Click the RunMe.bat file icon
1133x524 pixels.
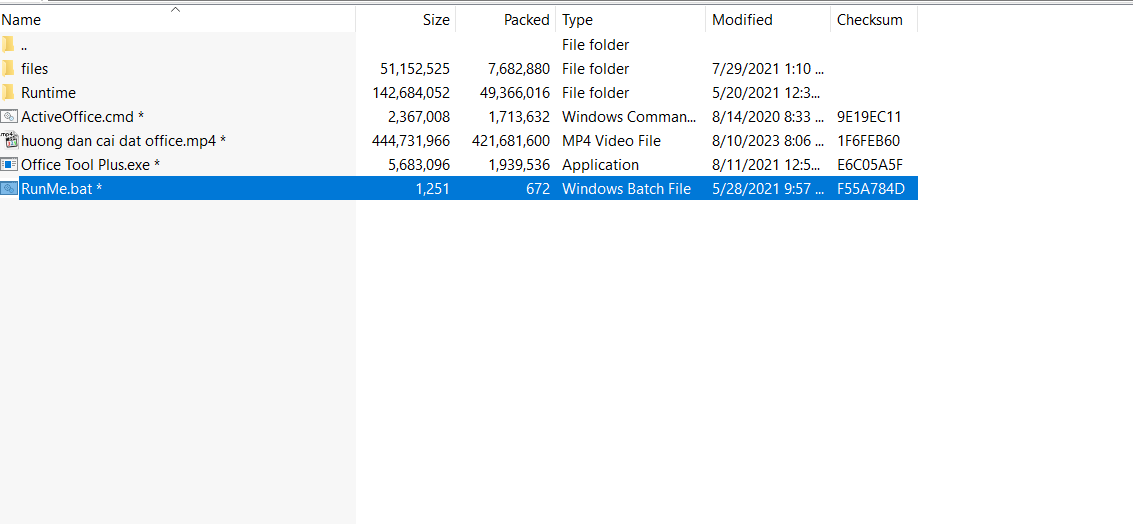(9, 189)
